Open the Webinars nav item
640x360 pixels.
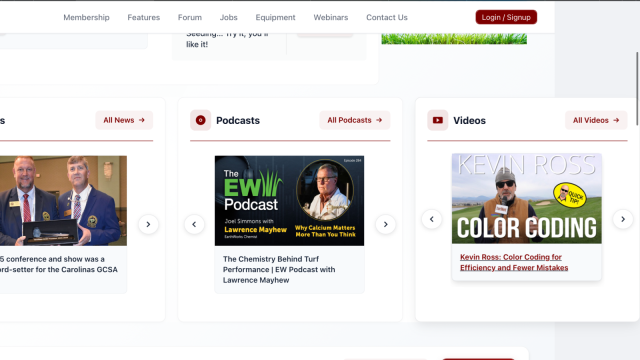click(331, 18)
